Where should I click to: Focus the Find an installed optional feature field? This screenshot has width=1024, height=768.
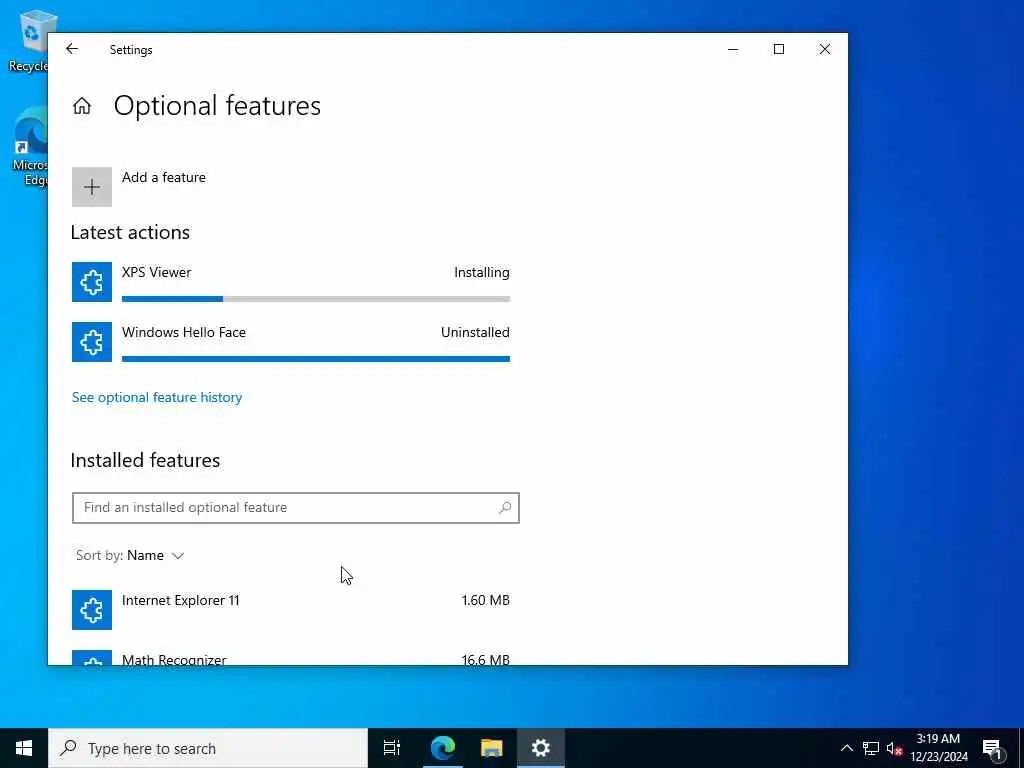[x=296, y=507]
